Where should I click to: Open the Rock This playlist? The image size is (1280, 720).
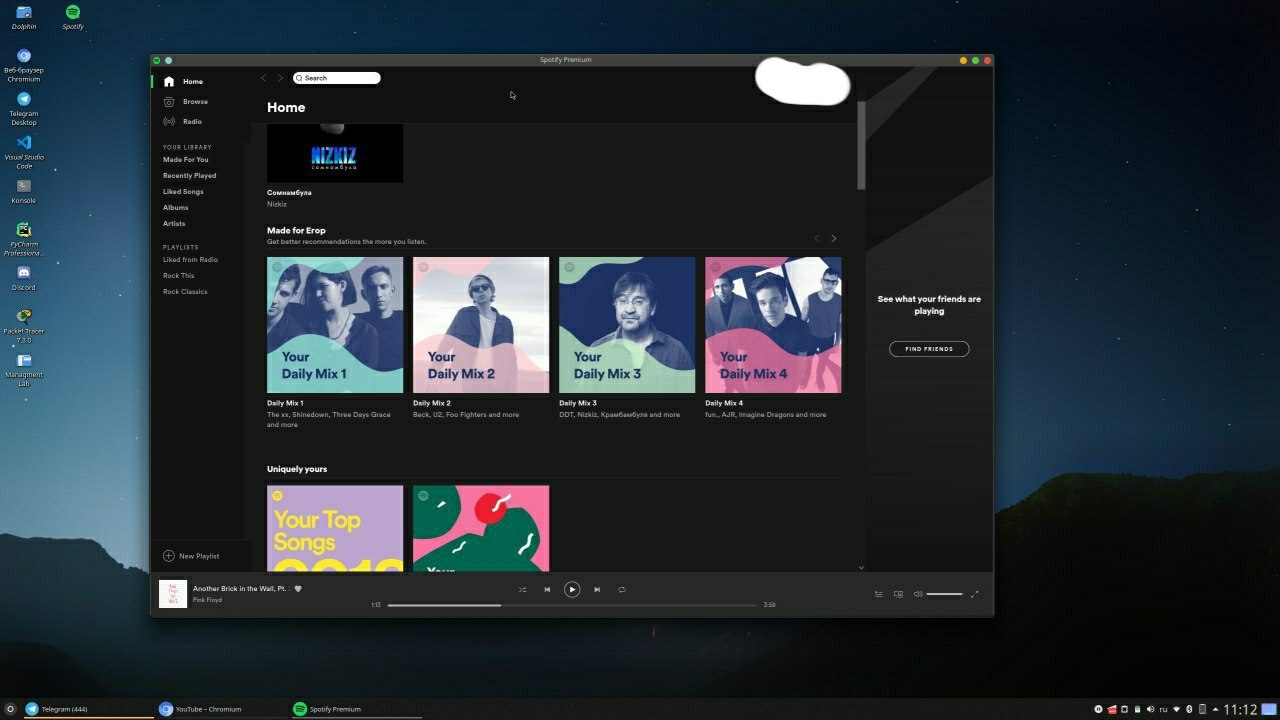[x=179, y=276]
